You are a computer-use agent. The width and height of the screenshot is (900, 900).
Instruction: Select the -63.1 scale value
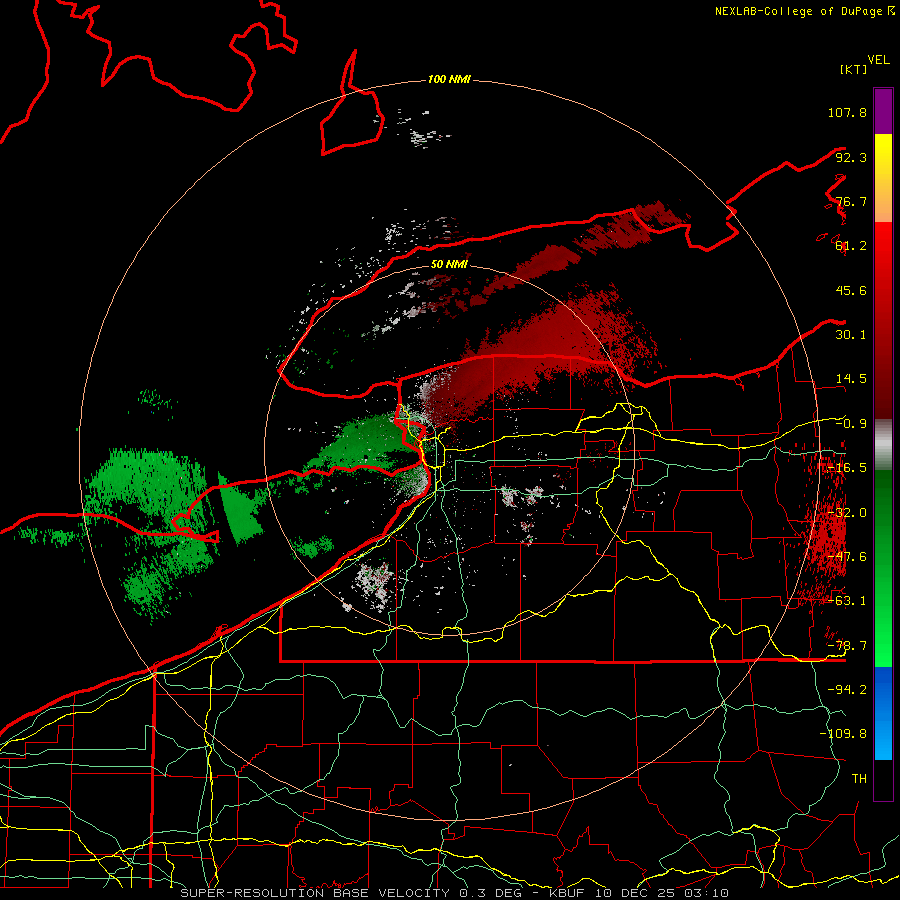tap(847, 601)
